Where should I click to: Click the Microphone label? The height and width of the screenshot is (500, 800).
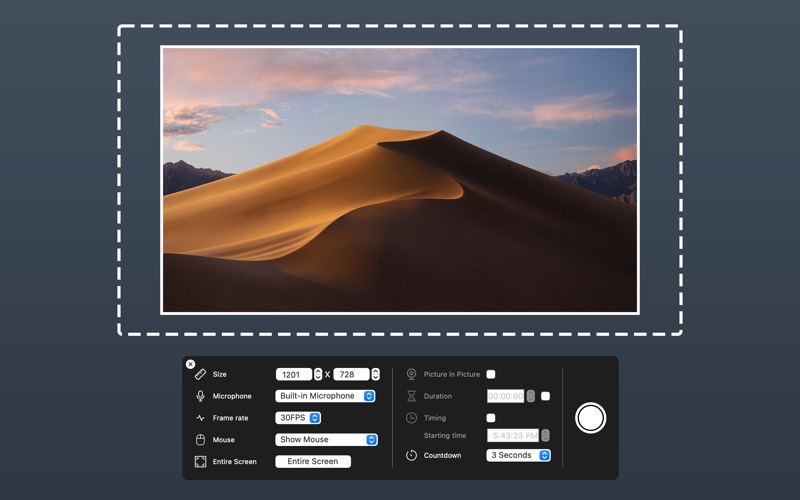232,396
